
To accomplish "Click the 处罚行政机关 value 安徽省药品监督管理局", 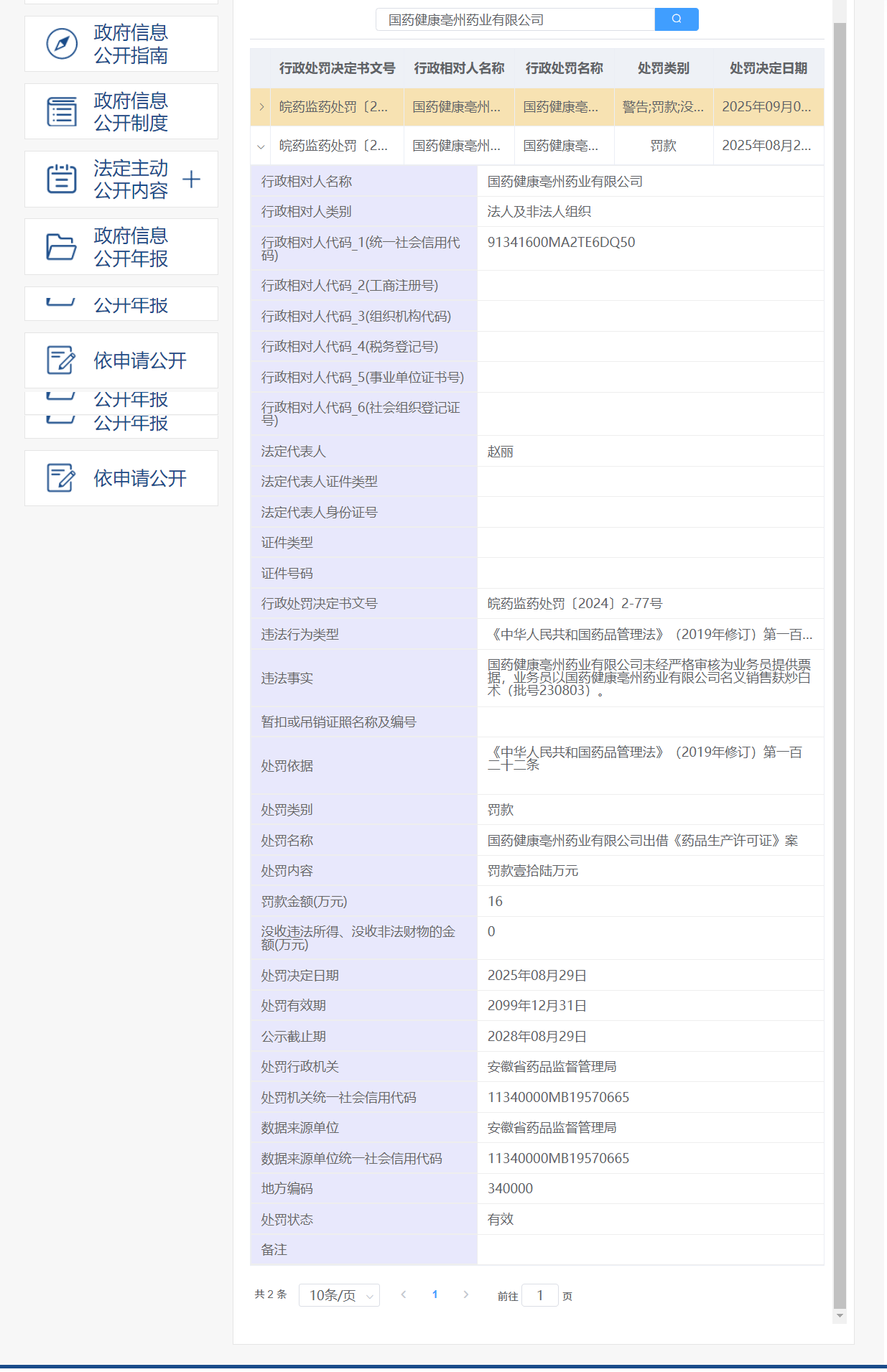I will 552,1067.
